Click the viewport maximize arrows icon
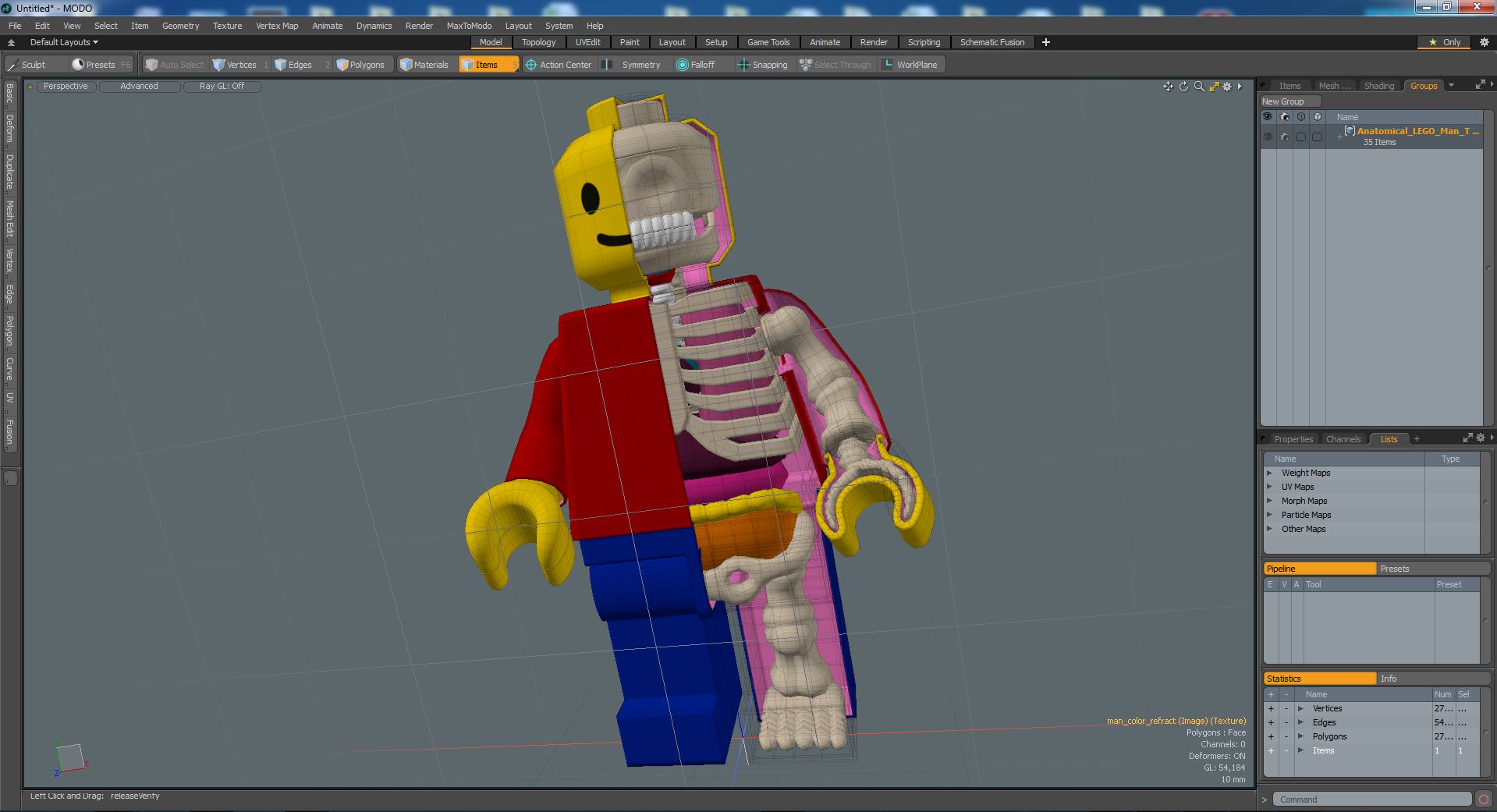The height and width of the screenshot is (812, 1497). pyautogui.click(x=1214, y=87)
